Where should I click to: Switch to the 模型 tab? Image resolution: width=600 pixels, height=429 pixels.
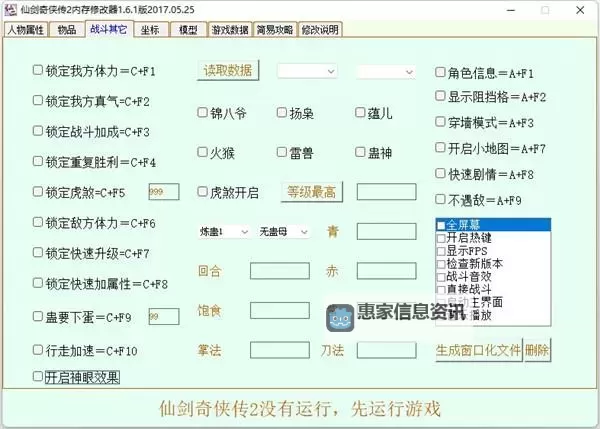tap(188, 30)
